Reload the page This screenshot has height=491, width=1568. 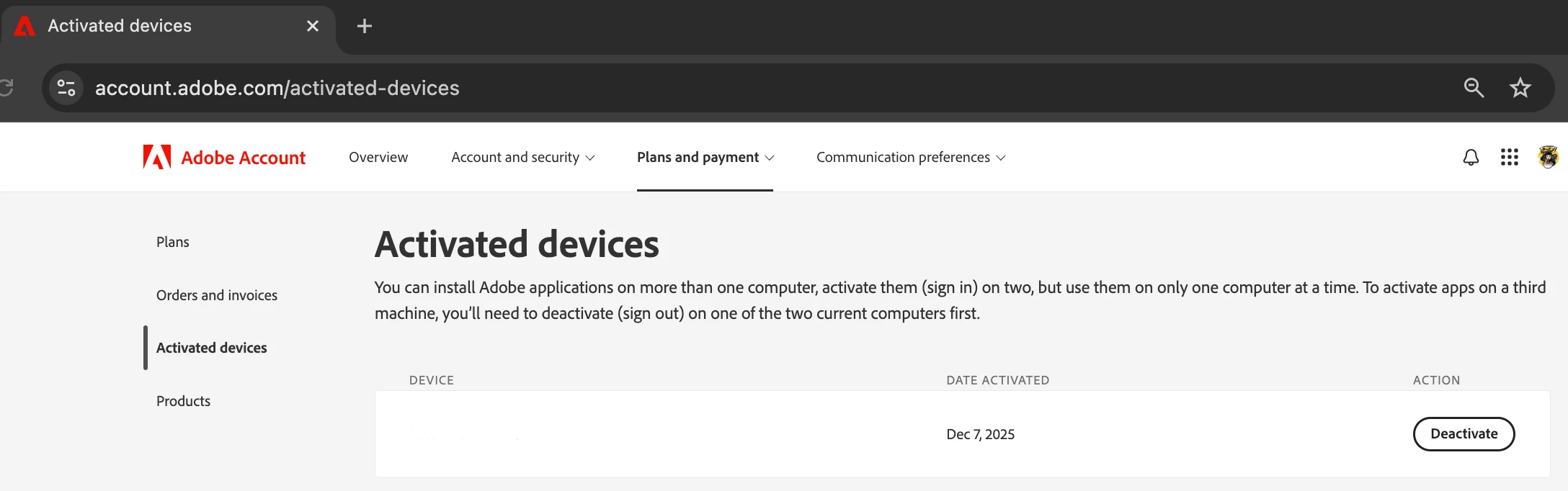click(6, 88)
